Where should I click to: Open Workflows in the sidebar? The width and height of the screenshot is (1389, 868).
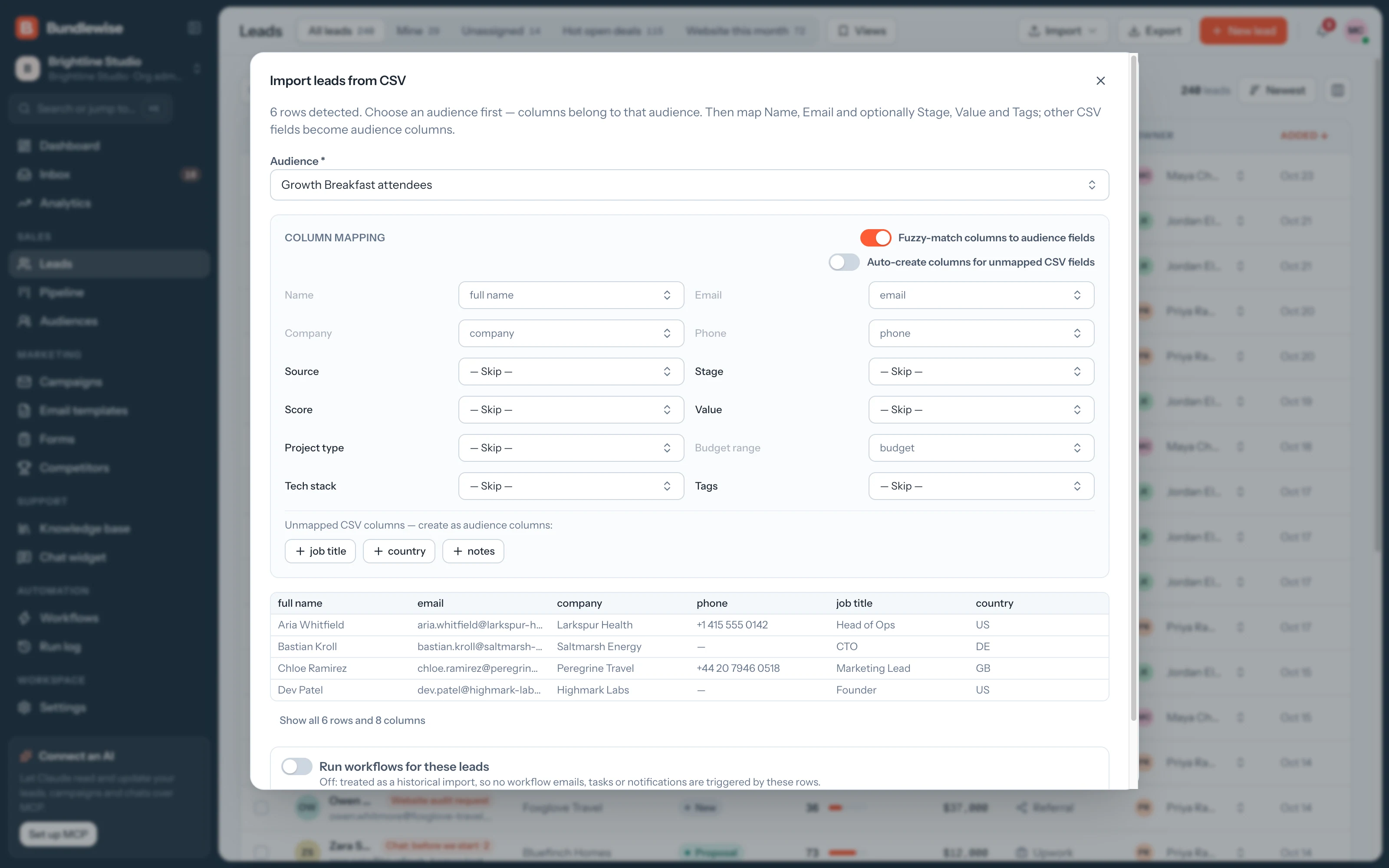109,618
